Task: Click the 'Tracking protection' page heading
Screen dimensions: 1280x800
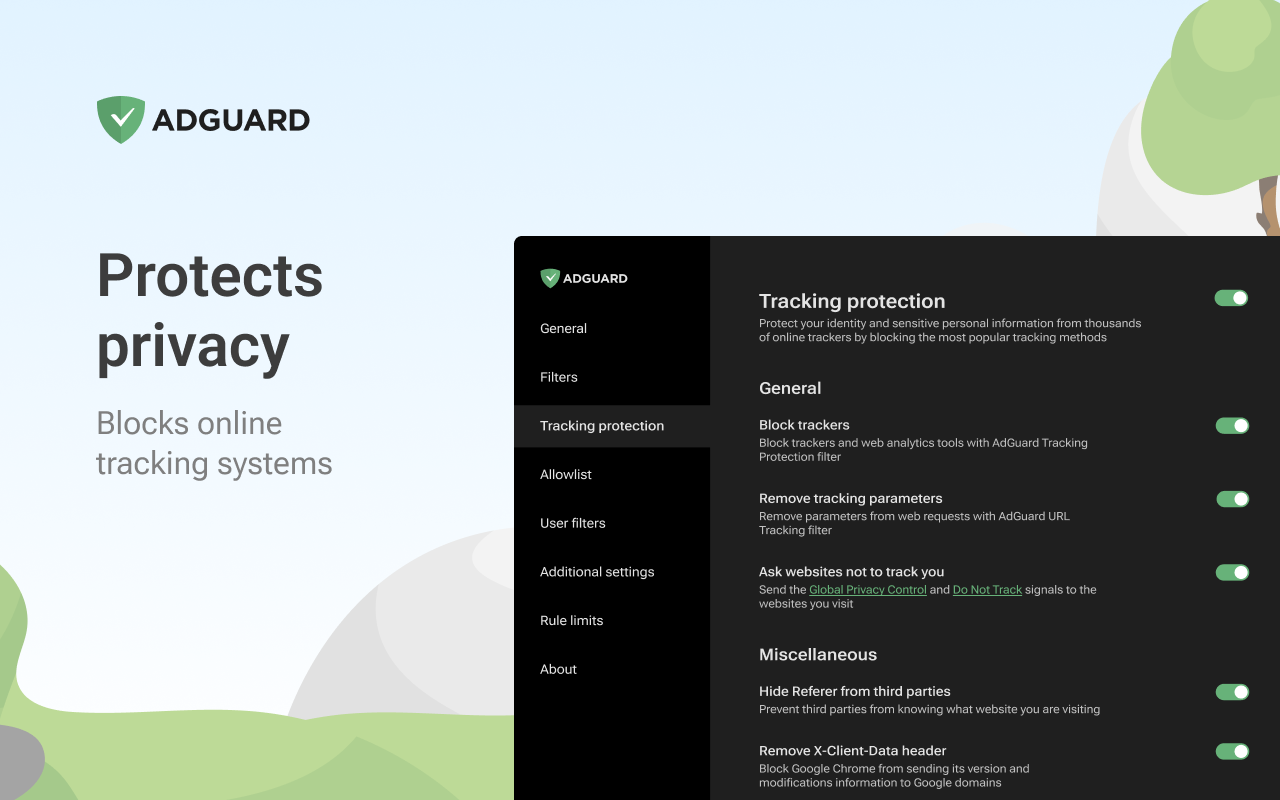Action: [852, 301]
